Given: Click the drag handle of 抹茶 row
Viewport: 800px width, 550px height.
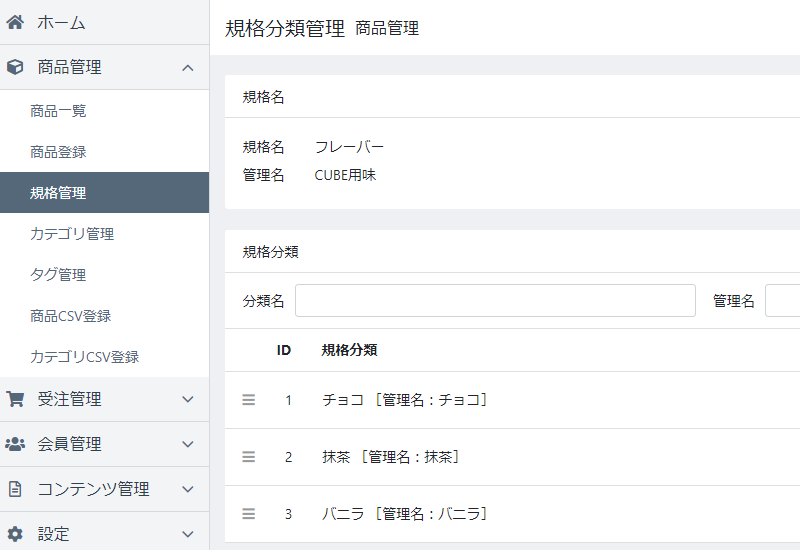Looking at the screenshot, I should (248, 457).
